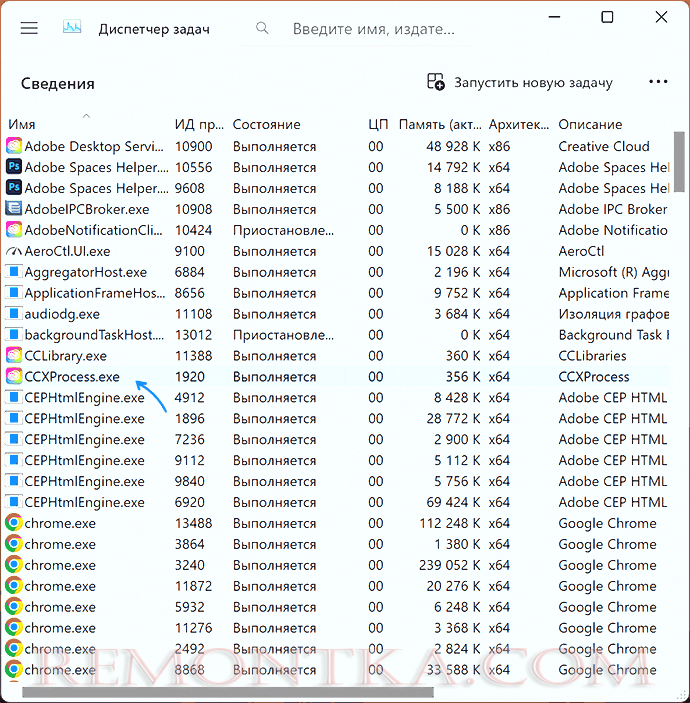
Task: Click icon of CEPHtmlEngine.exe process 6920
Action: point(14,502)
